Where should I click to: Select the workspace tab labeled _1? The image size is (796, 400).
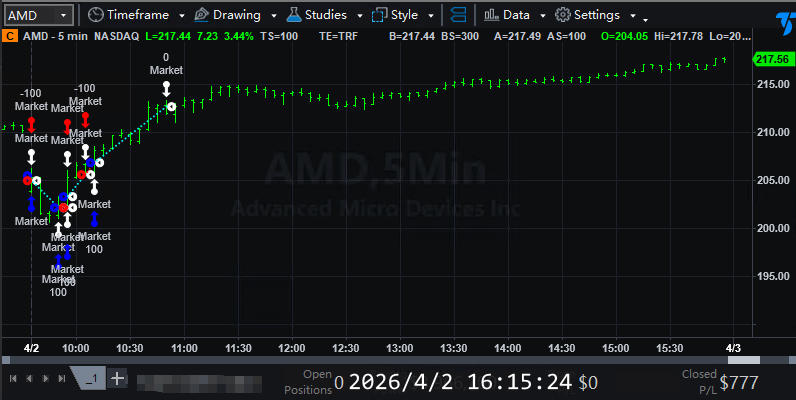pyautogui.click(x=91, y=378)
